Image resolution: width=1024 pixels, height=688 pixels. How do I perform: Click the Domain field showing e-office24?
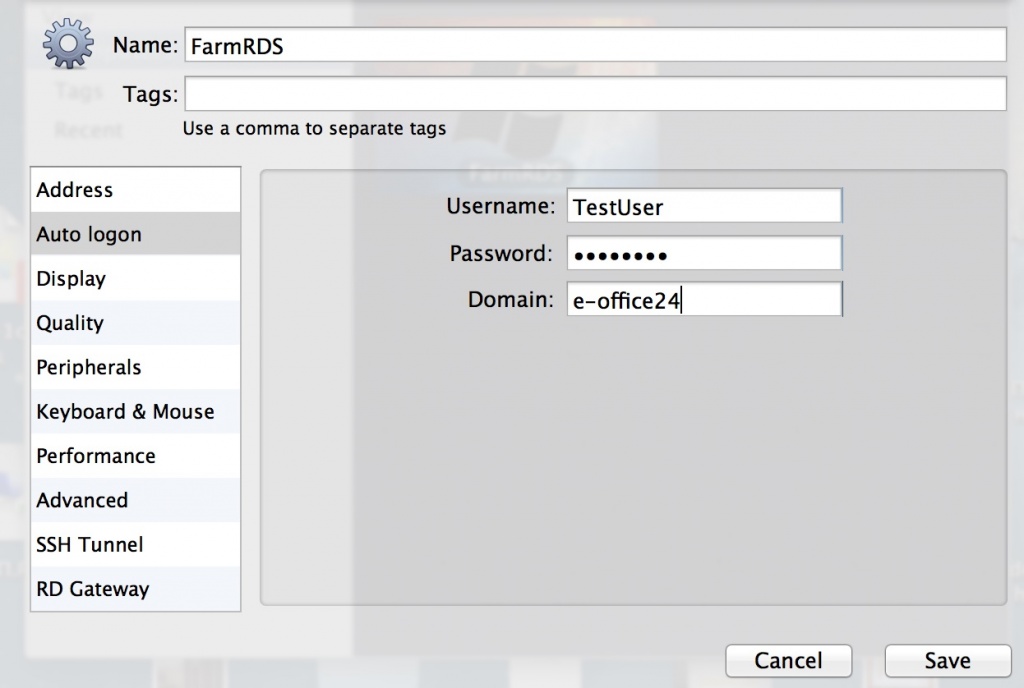(x=705, y=299)
